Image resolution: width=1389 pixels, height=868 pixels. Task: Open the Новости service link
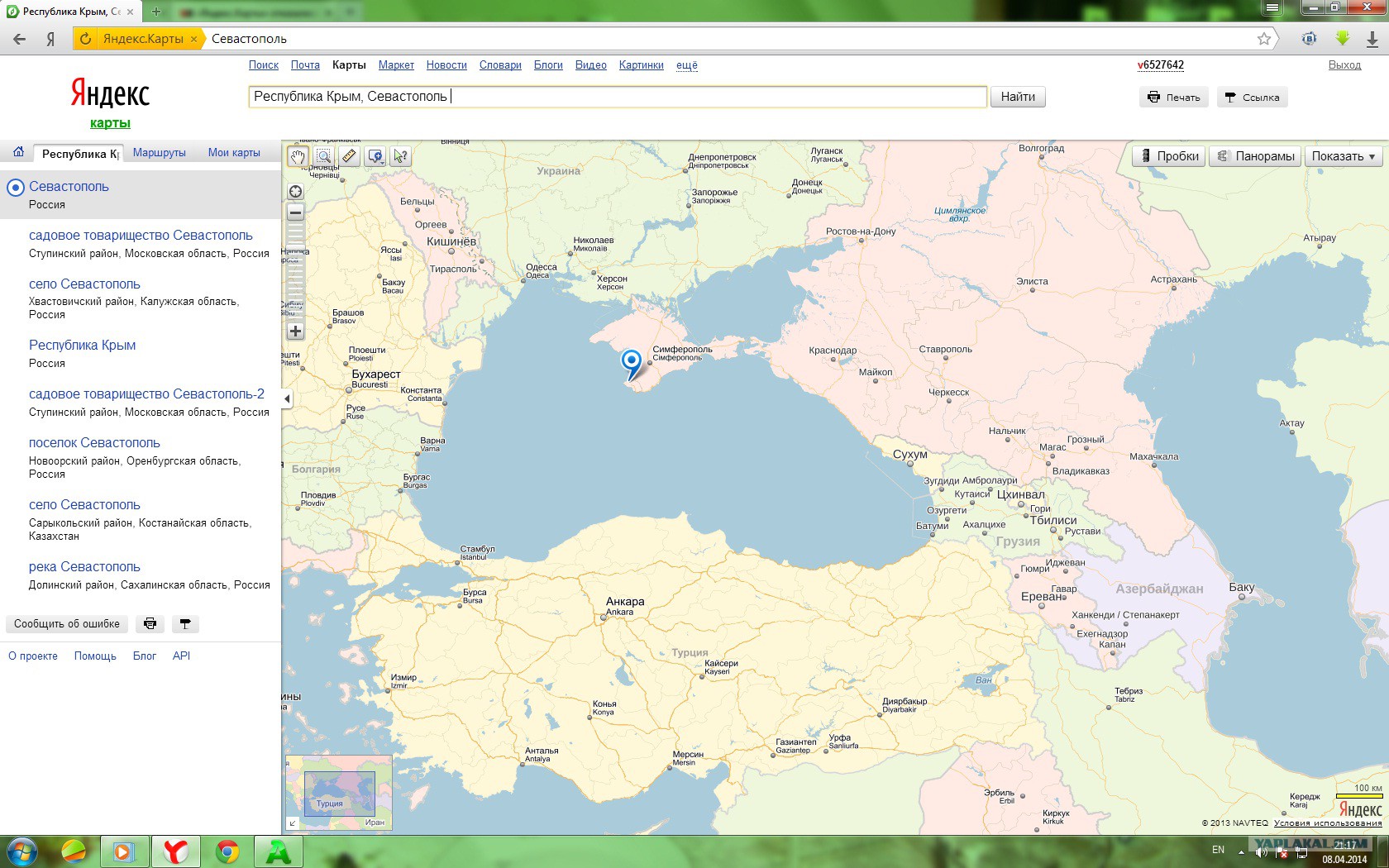[446, 65]
